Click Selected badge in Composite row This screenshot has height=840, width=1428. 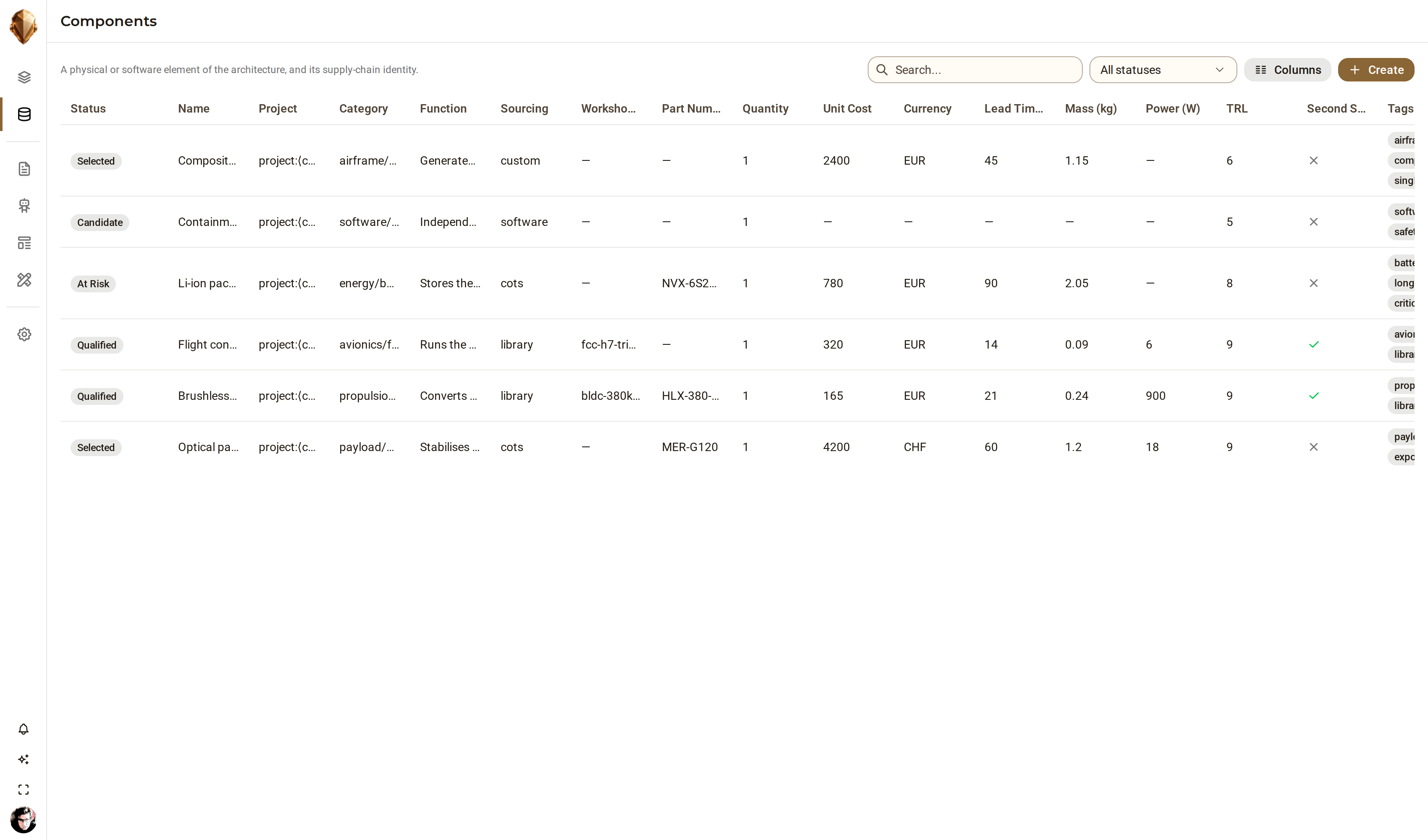[x=96, y=161]
